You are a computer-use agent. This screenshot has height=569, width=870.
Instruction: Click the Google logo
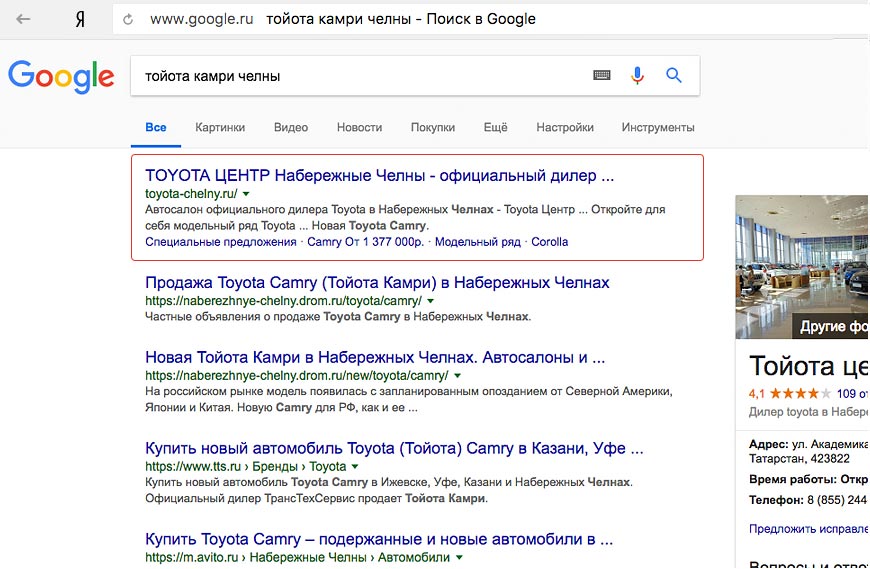[x=61, y=76]
